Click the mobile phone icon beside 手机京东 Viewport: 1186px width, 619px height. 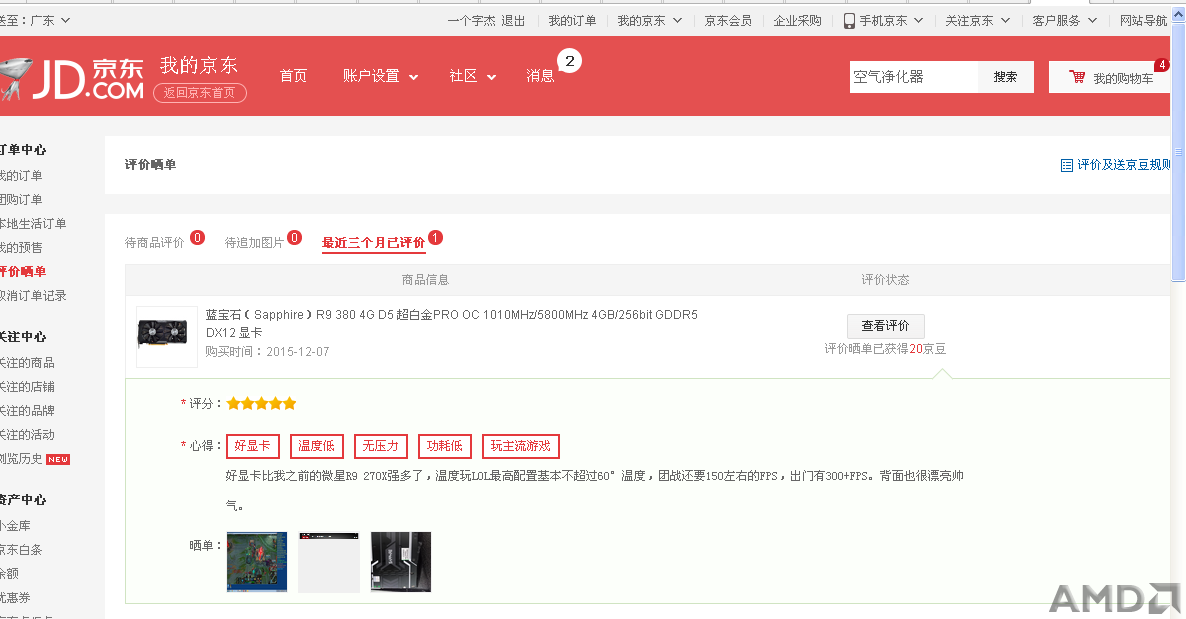coord(849,21)
